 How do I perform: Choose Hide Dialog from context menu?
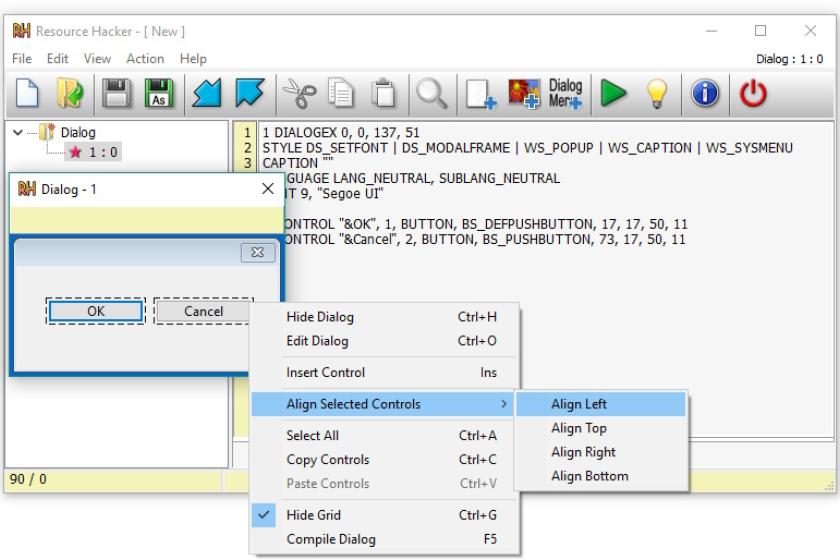coord(384,317)
